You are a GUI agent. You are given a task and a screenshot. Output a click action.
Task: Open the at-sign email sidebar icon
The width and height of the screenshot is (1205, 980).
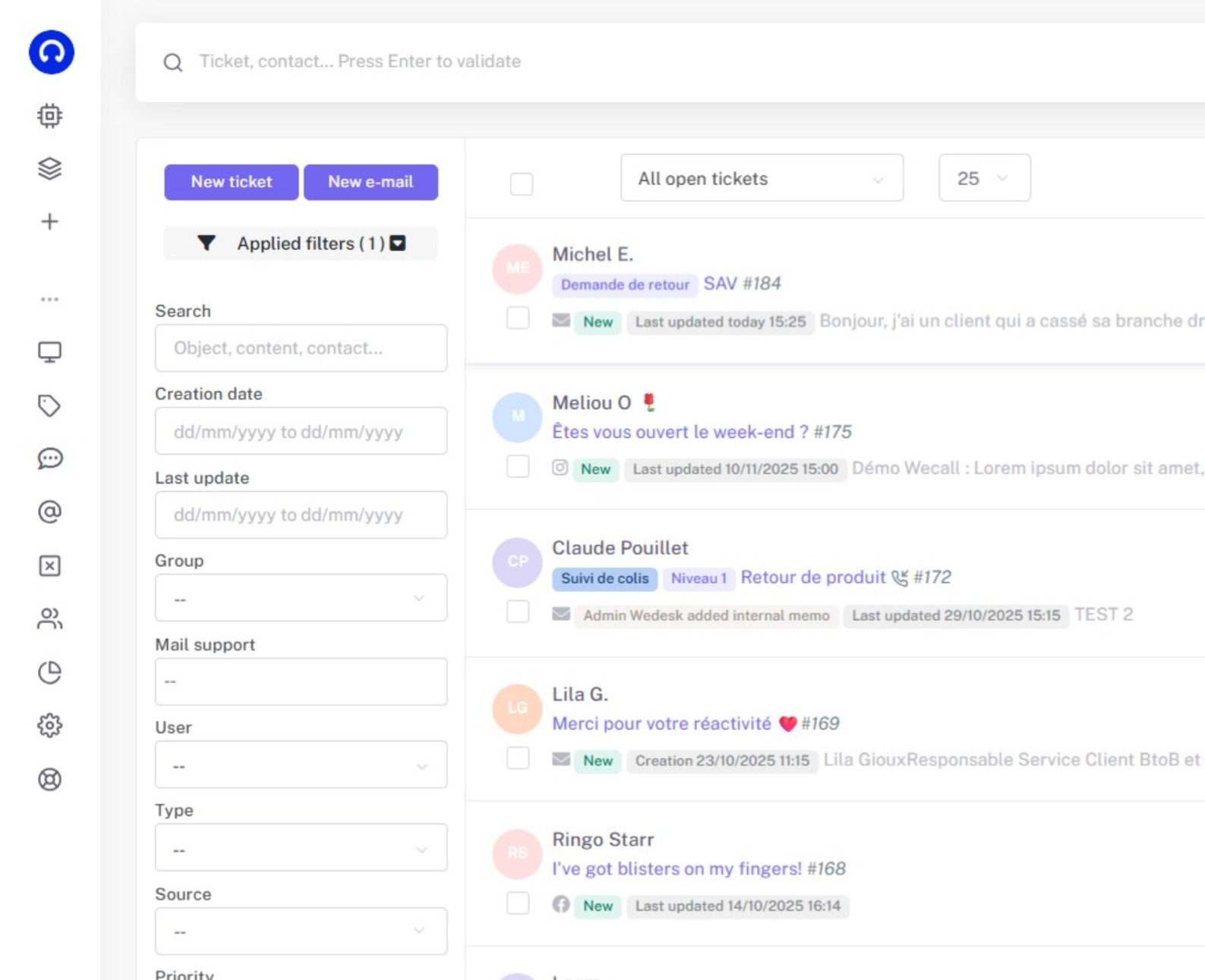tap(50, 512)
